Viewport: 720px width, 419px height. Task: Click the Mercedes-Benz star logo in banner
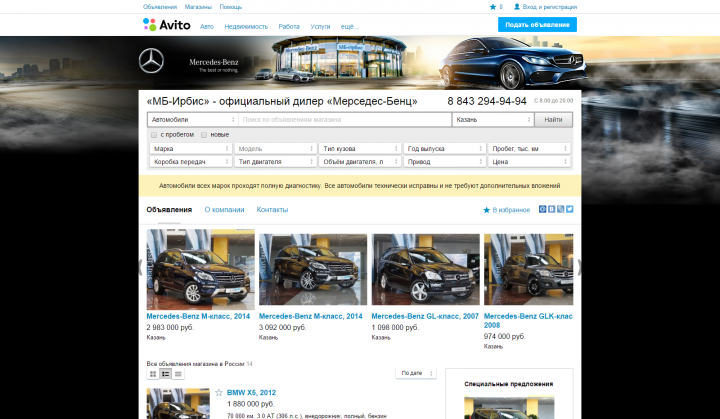(151, 61)
